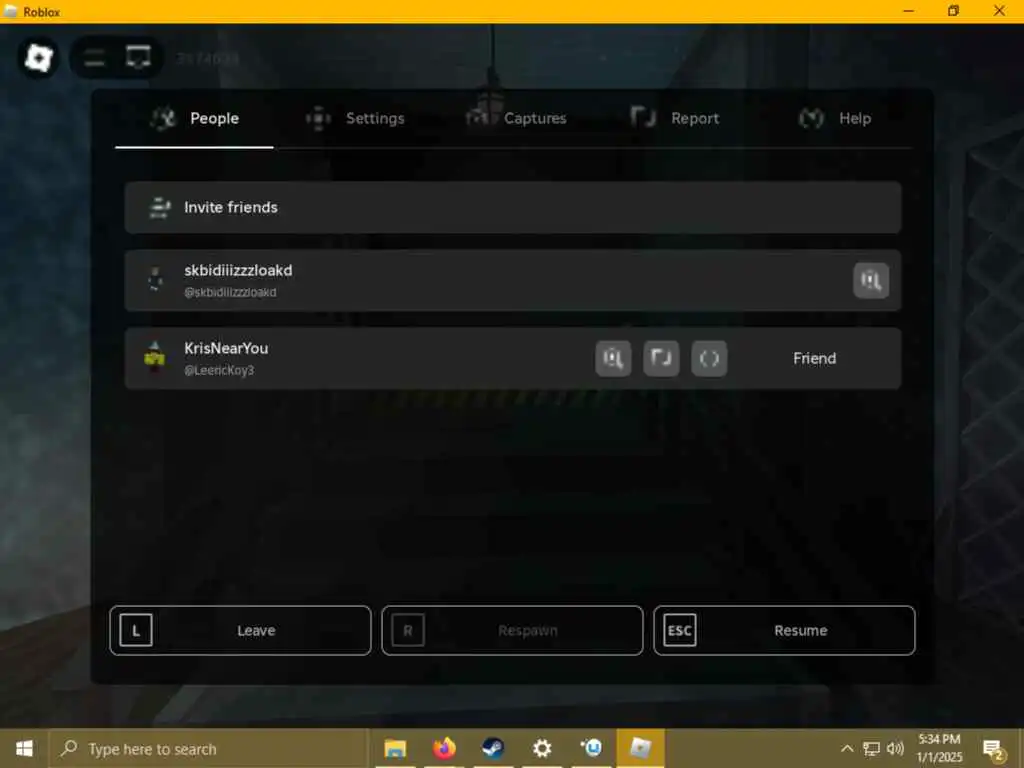The image size is (1024, 768).
Task: Click the Roblox taskbar icon
Action: tap(641, 748)
